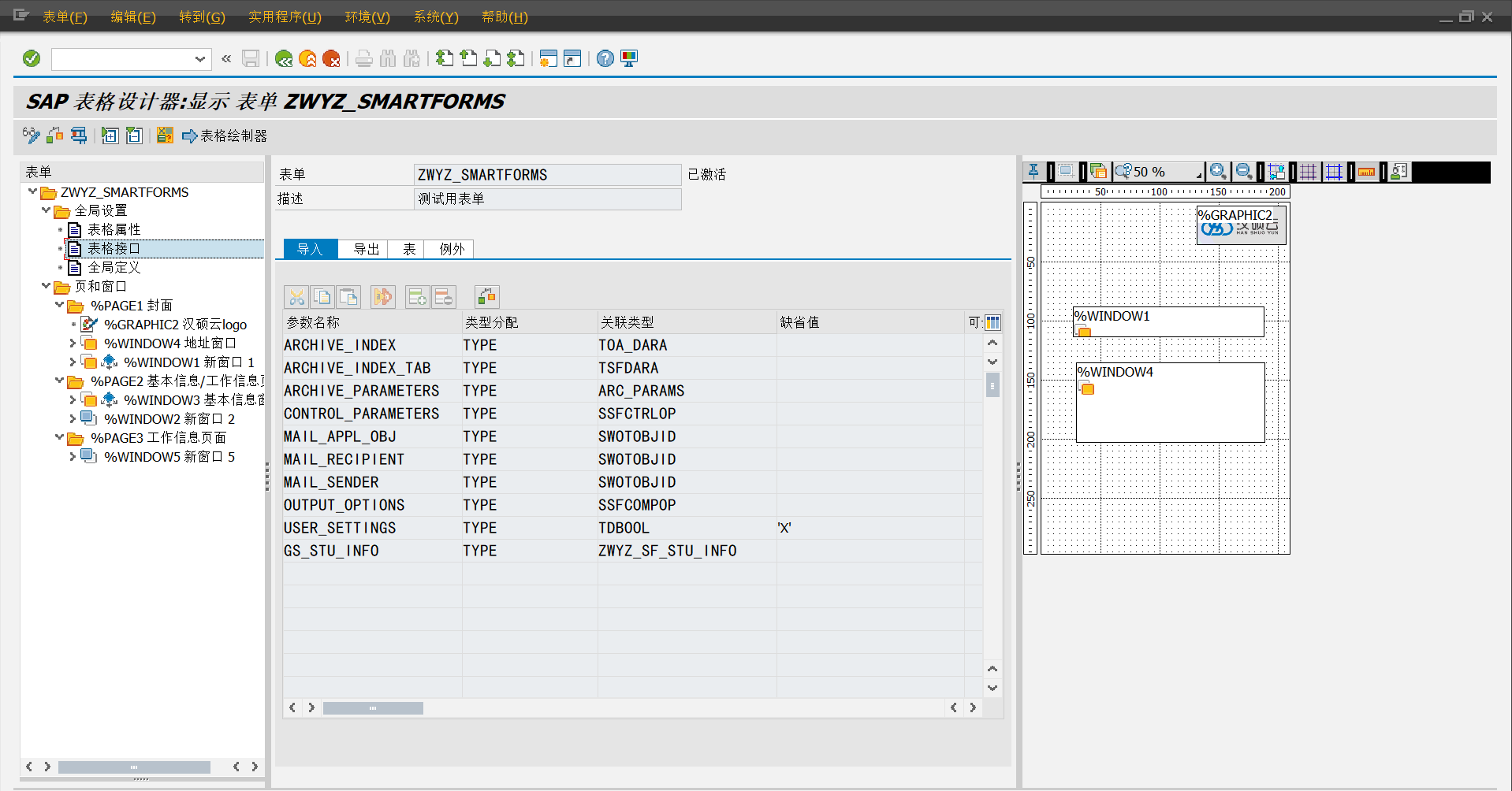
Task: Open the 环境(V) menu
Action: pos(367,17)
